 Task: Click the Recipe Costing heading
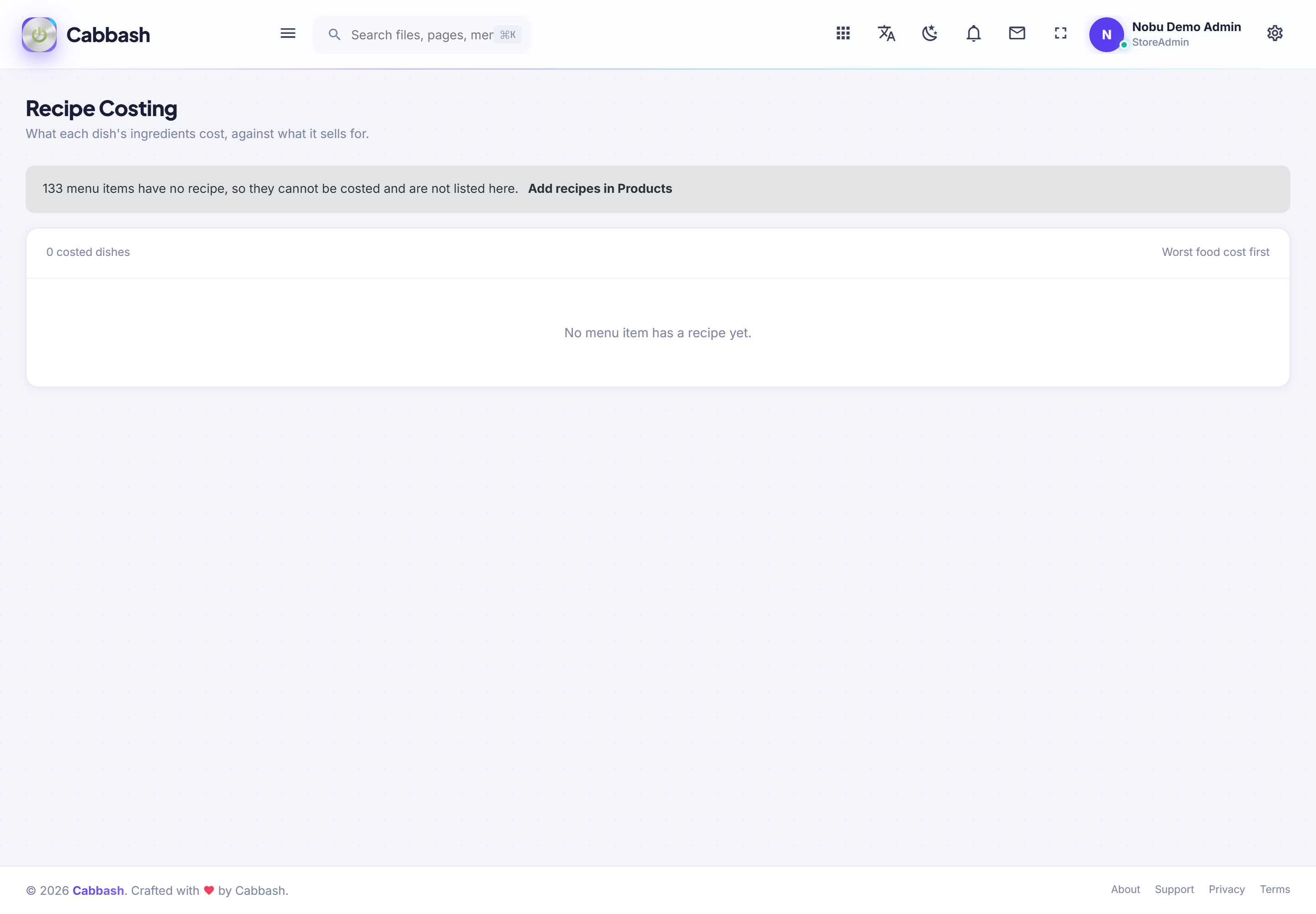point(101,109)
